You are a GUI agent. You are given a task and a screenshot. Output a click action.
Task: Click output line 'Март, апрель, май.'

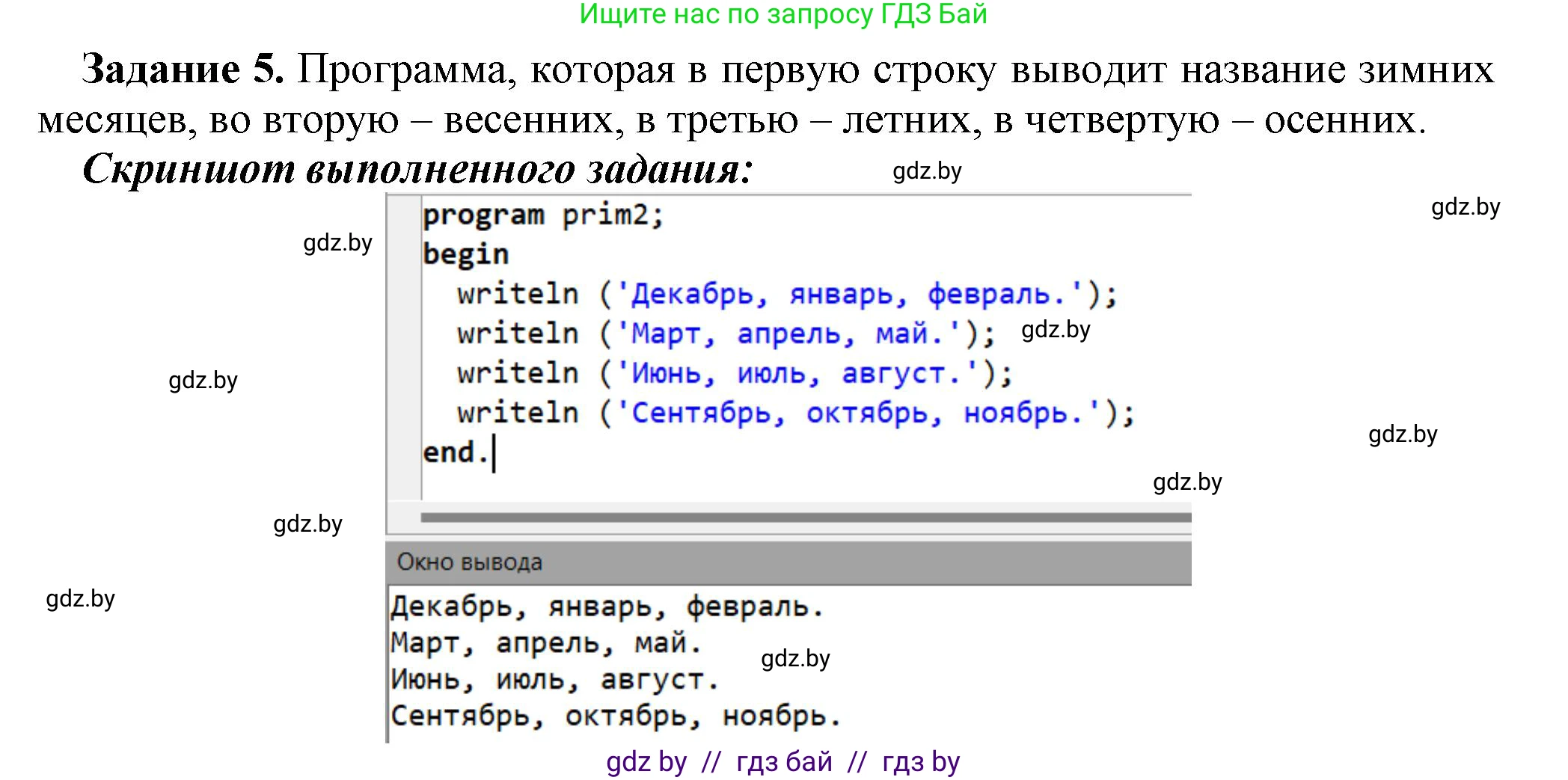tap(545, 643)
